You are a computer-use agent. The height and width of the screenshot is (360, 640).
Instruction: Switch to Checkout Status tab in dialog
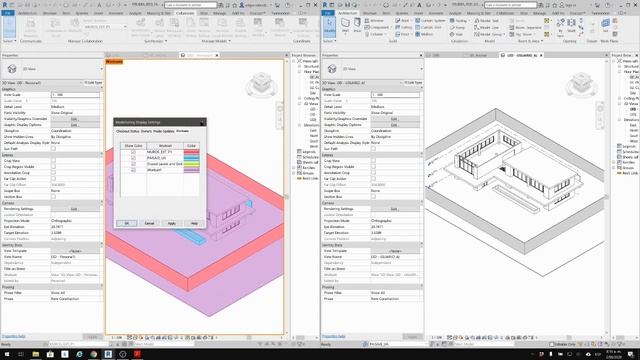pos(127,131)
